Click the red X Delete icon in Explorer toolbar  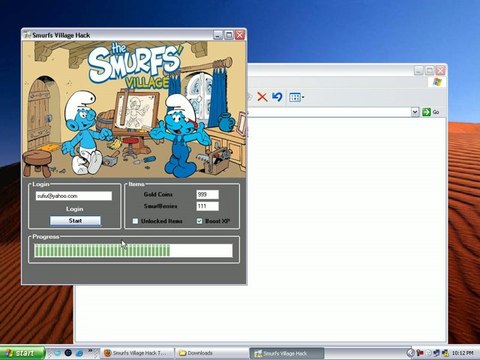tap(262, 97)
